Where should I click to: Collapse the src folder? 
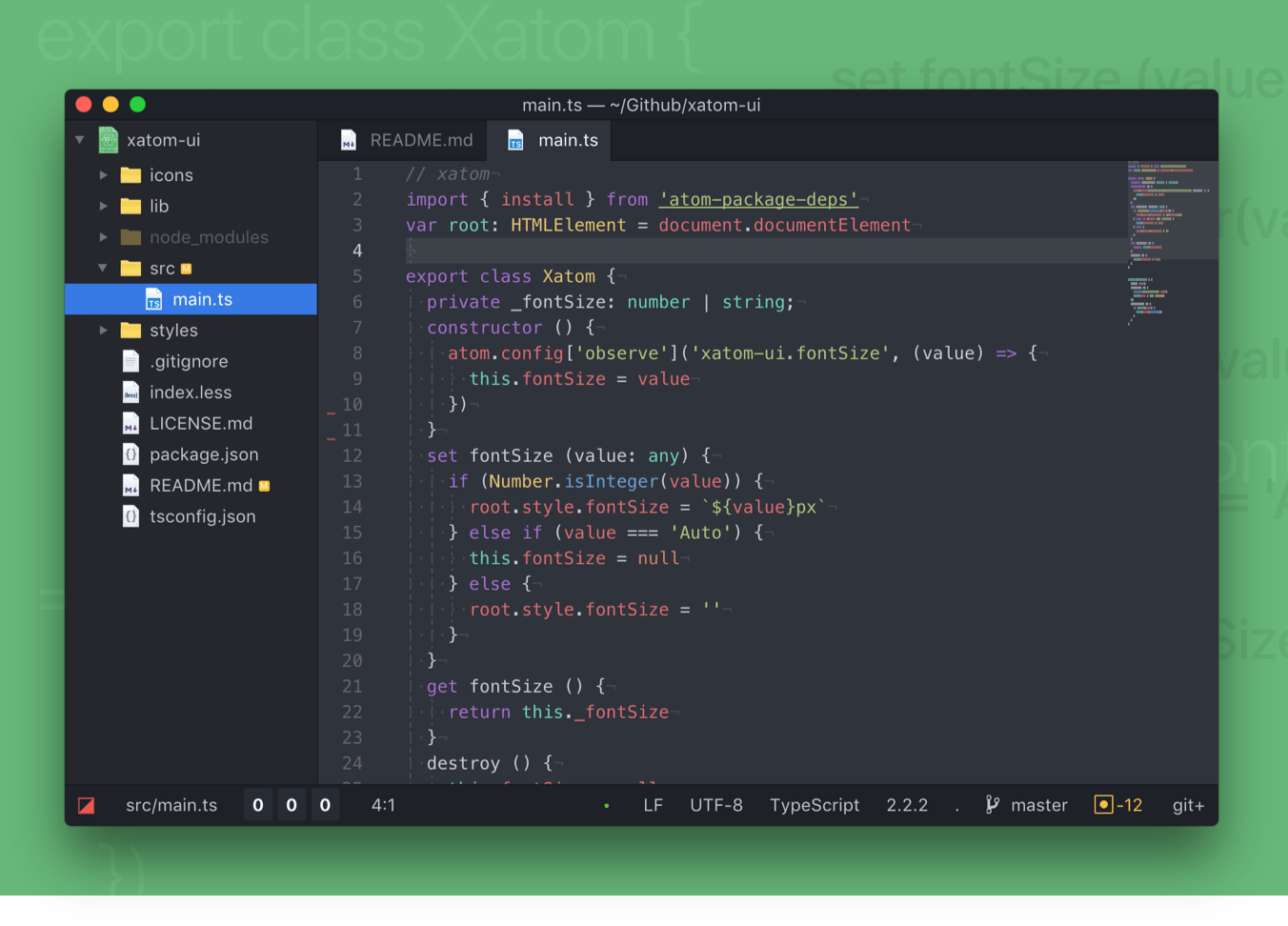pos(103,268)
